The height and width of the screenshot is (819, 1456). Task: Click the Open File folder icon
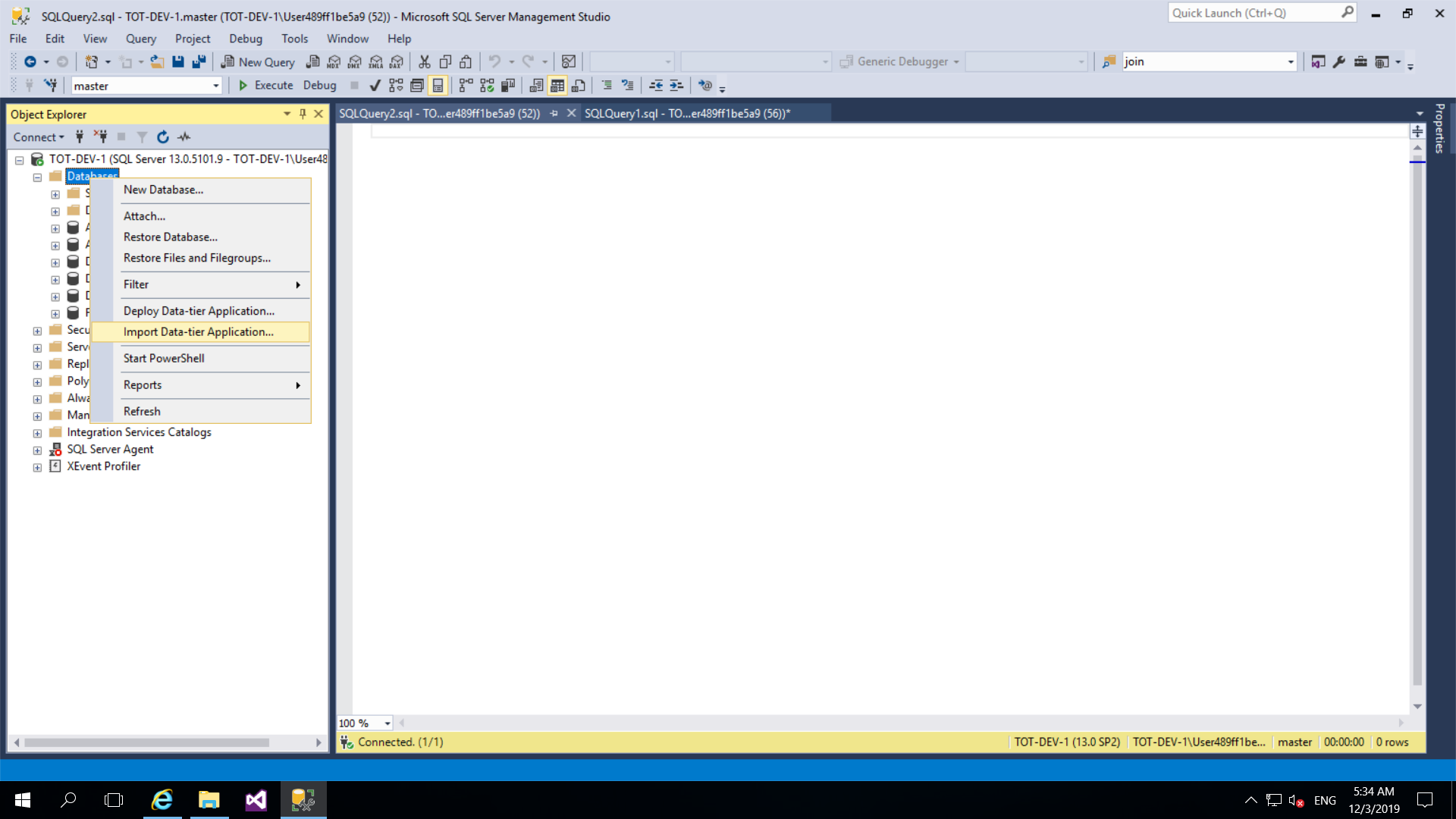tap(157, 62)
